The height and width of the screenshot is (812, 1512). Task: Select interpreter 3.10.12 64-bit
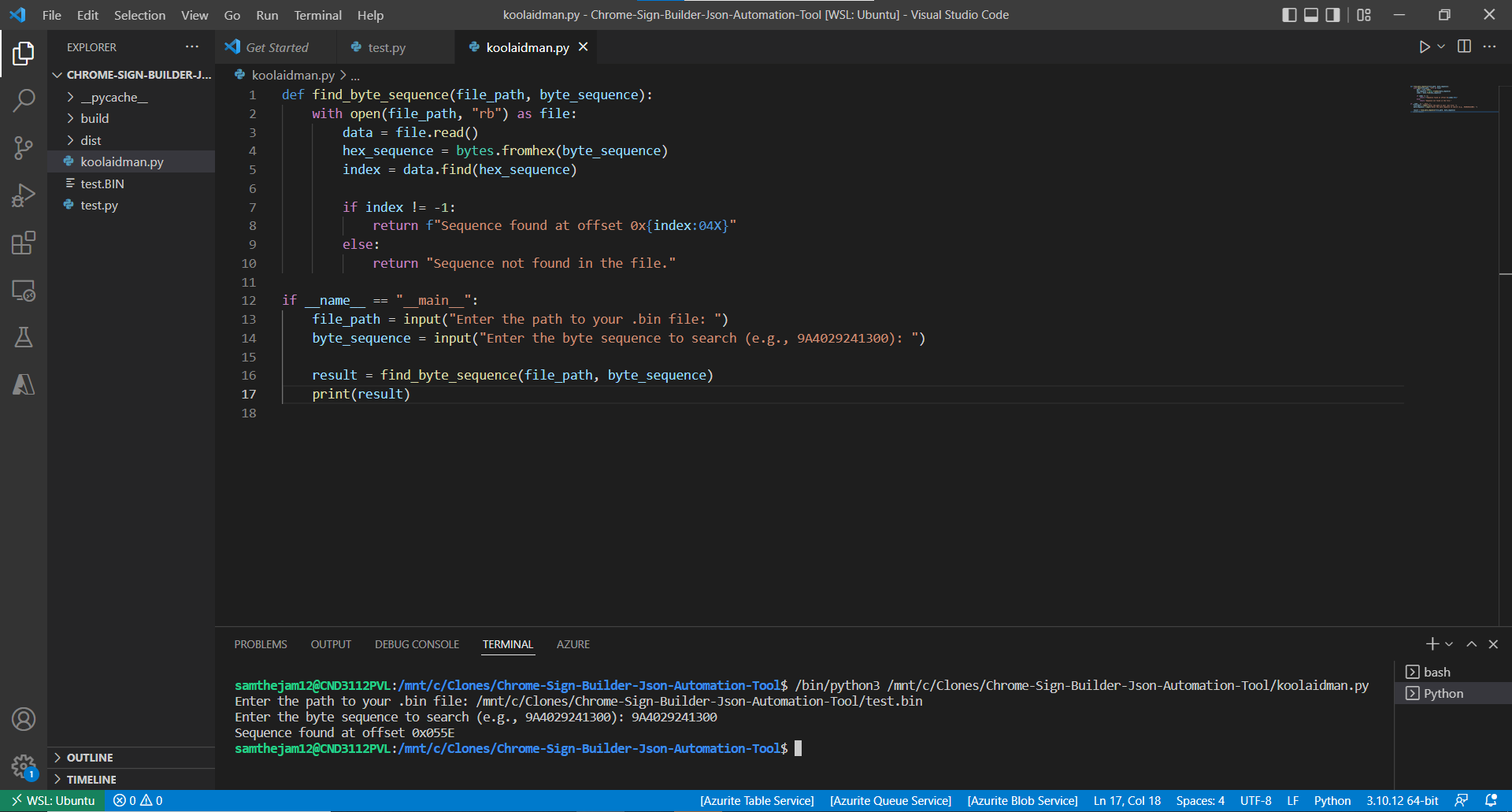1402,800
